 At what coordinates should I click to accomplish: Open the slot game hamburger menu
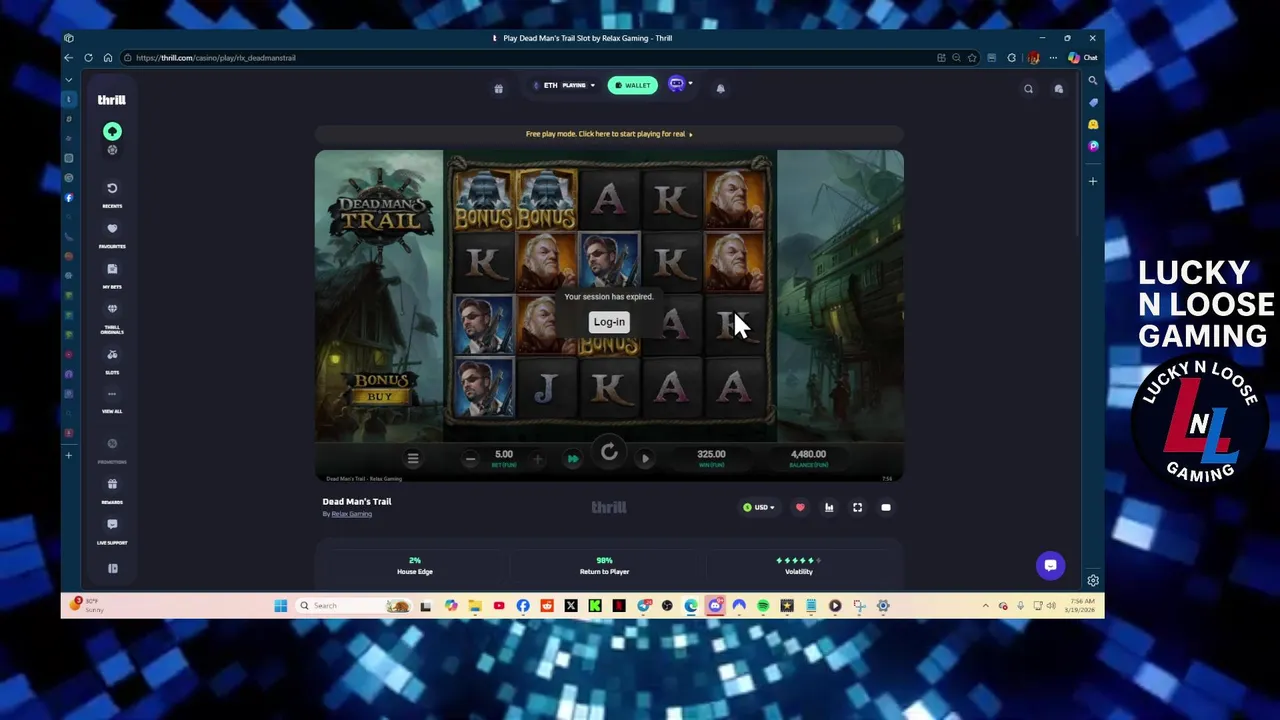coord(412,458)
